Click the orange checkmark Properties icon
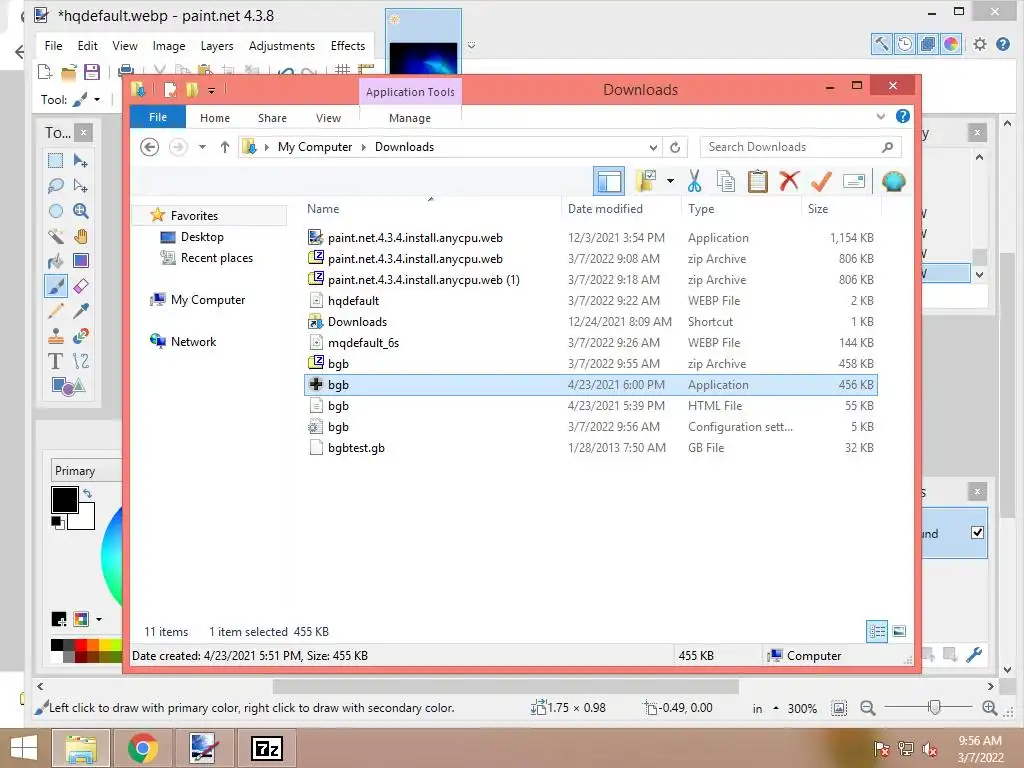The height and width of the screenshot is (768, 1024). [x=821, y=181]
